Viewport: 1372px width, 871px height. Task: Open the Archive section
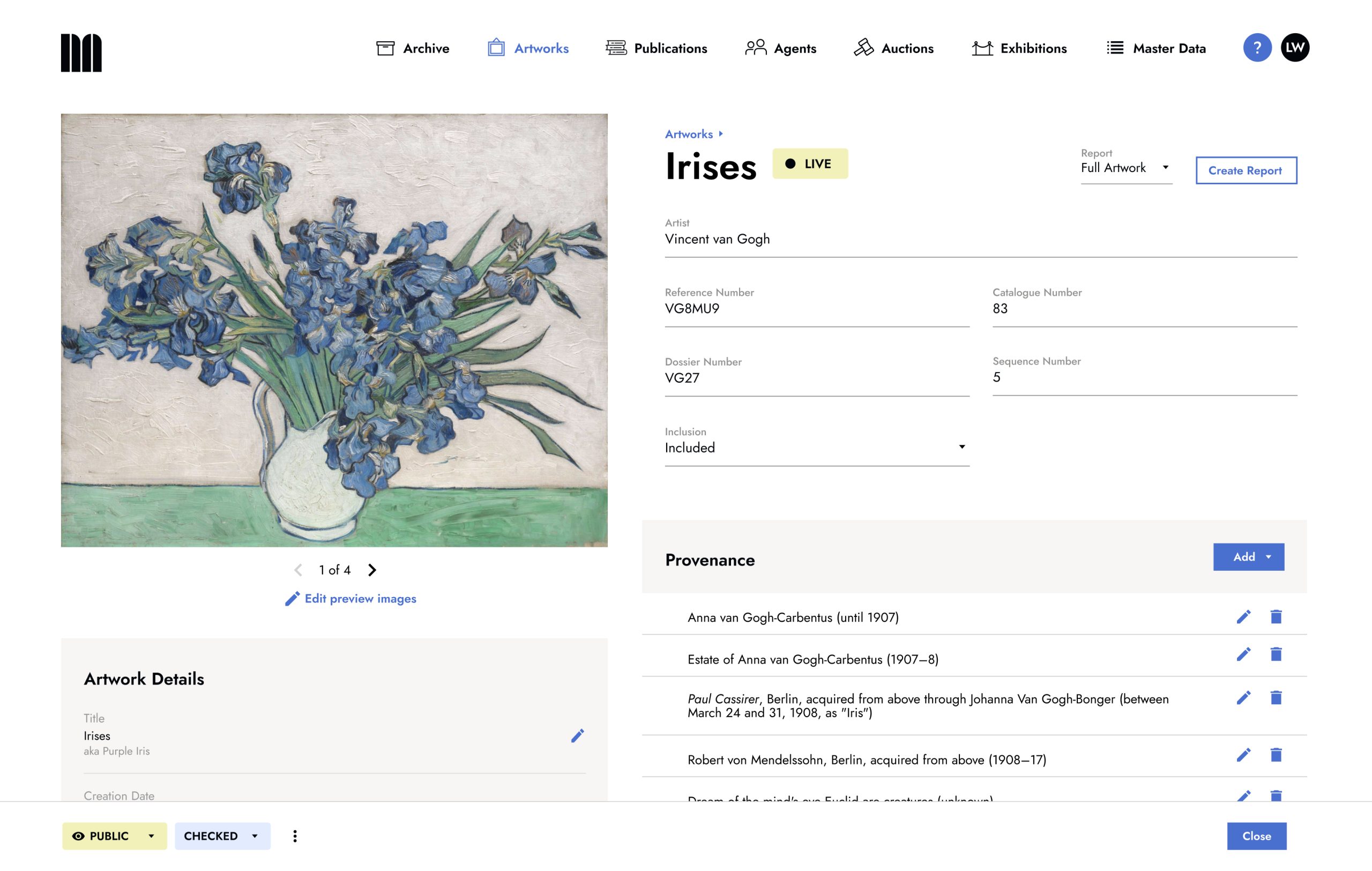[413, 48]
